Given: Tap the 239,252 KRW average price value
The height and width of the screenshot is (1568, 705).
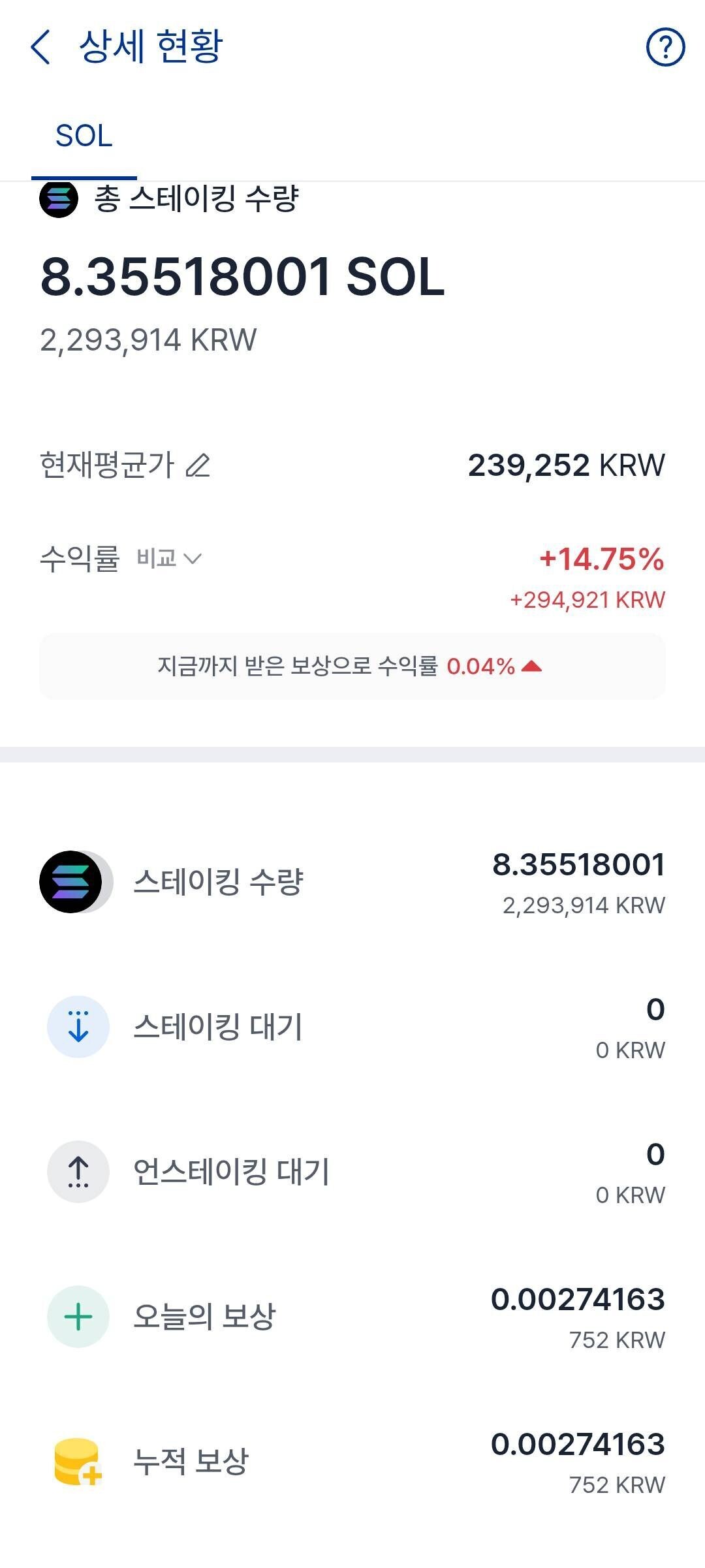Looking at the screenshot, I should click(x=566, y=465).
